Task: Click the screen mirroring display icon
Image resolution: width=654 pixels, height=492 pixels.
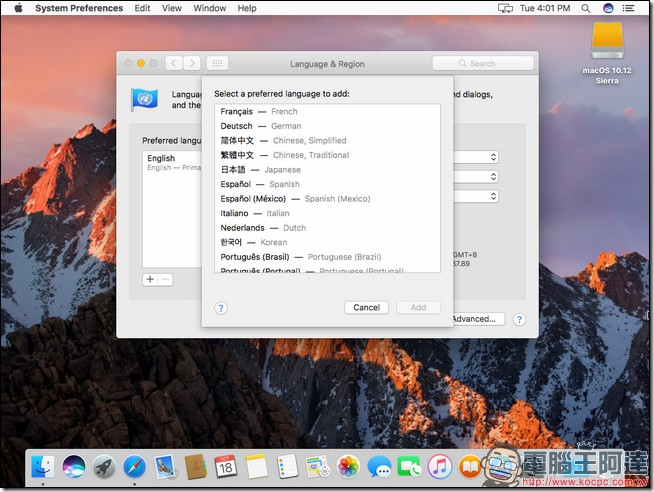Action: point(506,8)
